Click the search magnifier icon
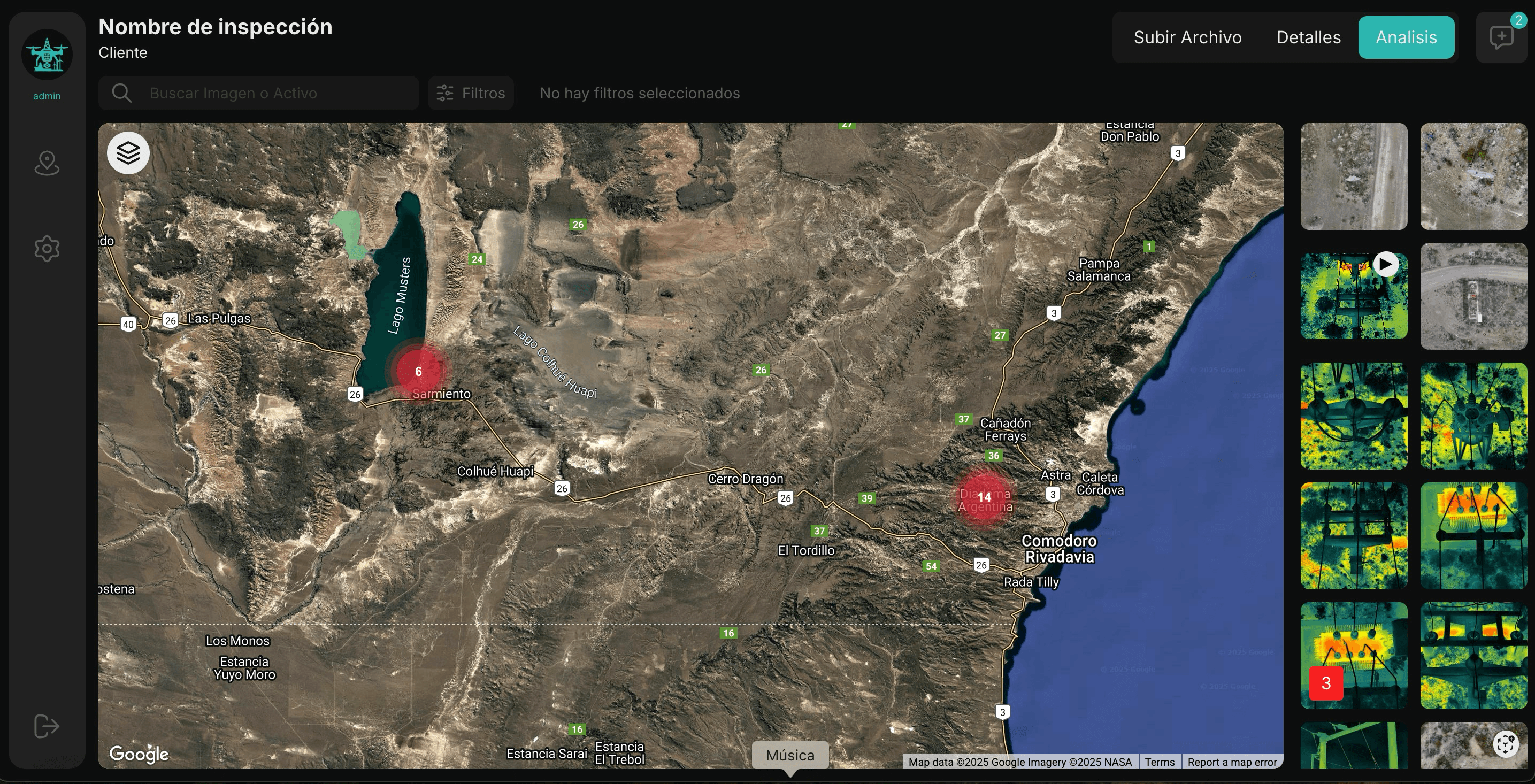Viewport: 1535px width, 784px height. pyautogui.click(x=121, y=93)
